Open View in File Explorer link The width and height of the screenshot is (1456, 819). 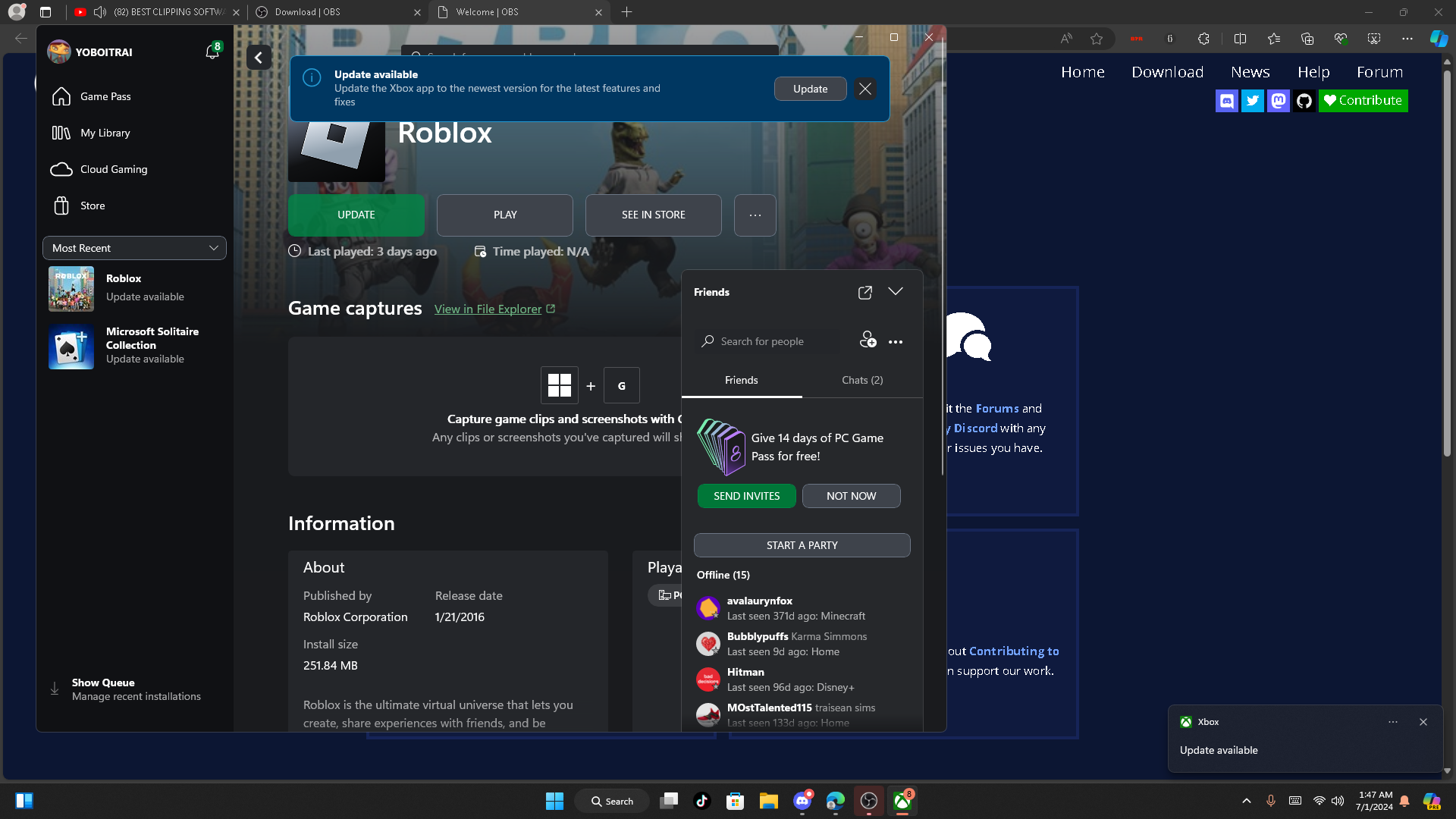pos(494,309)
